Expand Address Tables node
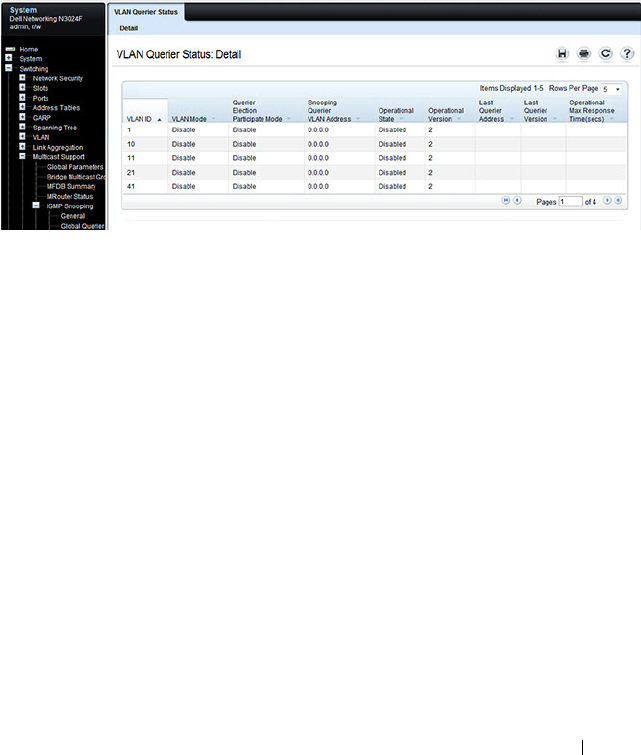Screen dimensions: 641x755 pos(22,107)
